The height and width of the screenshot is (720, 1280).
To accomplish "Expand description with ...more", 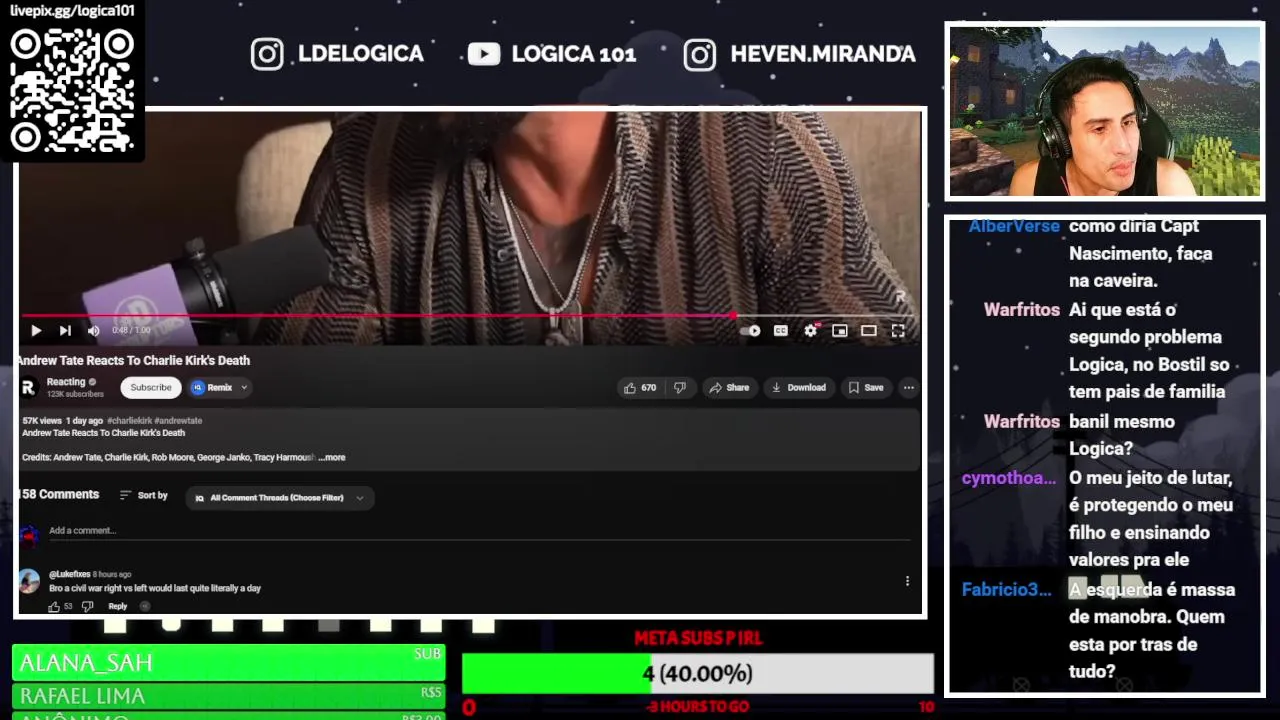I will click(x=332, y=458).
